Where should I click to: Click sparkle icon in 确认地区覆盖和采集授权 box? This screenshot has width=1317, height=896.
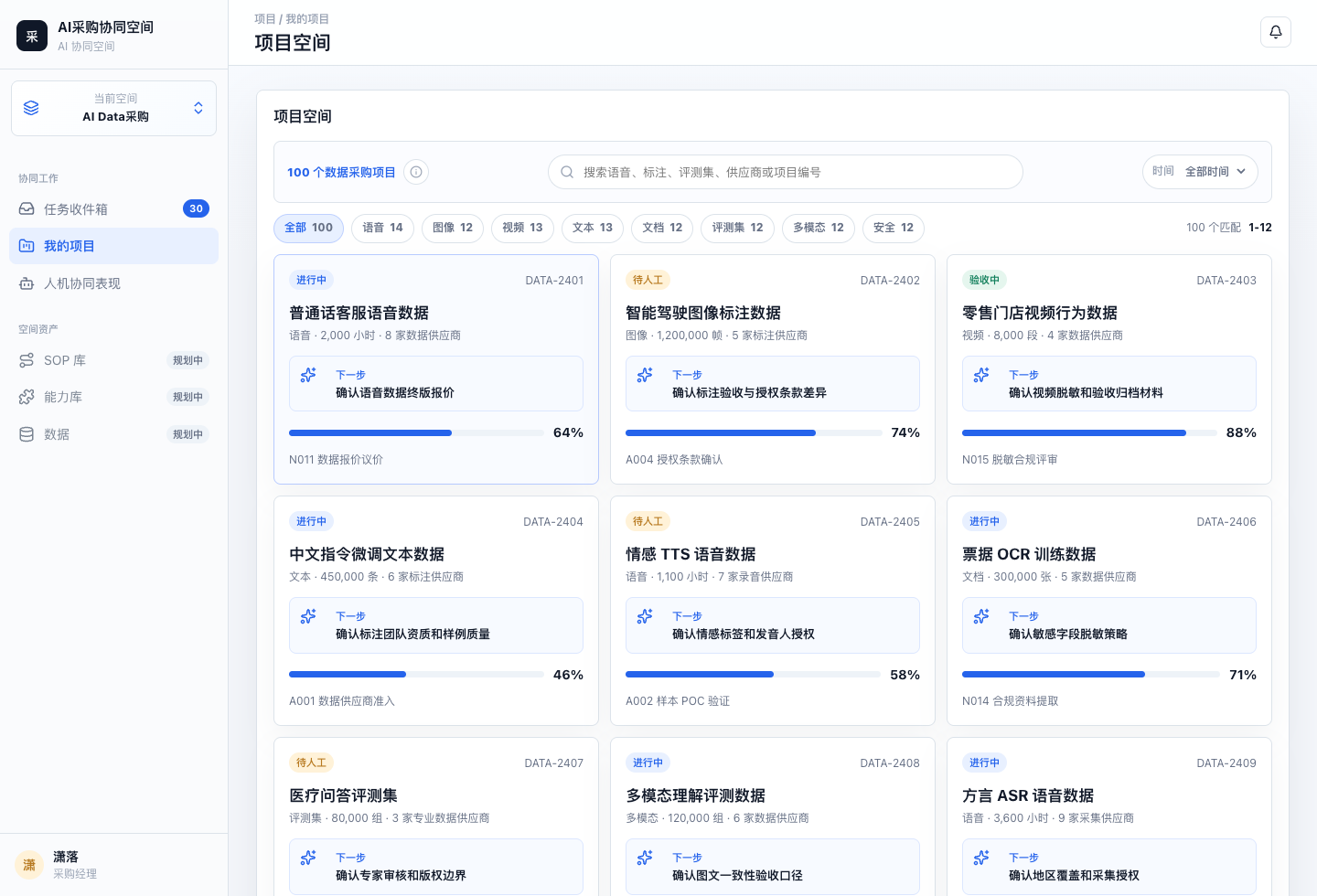pyautogui.click(x=981, y=858)
